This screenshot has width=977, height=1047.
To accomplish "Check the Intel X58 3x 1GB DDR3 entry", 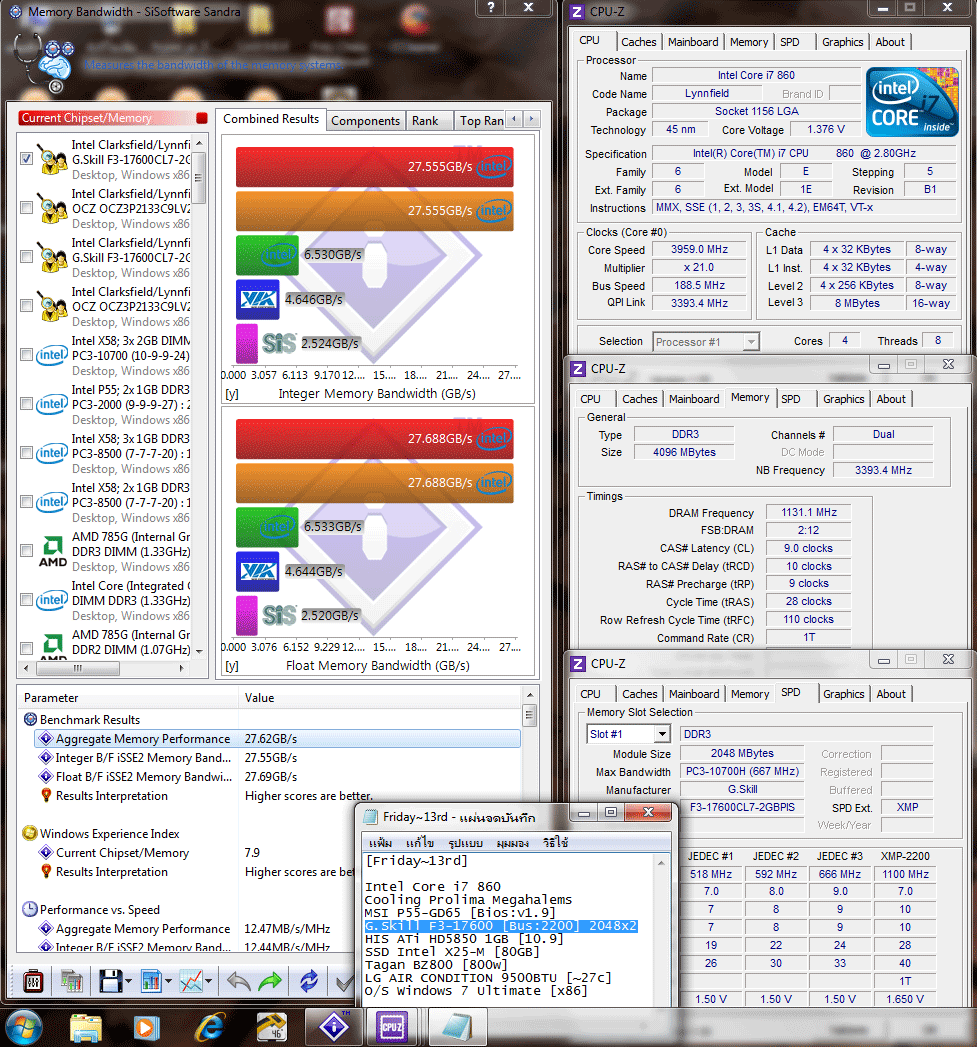I will pyautogui.click(x=27, y=453).
